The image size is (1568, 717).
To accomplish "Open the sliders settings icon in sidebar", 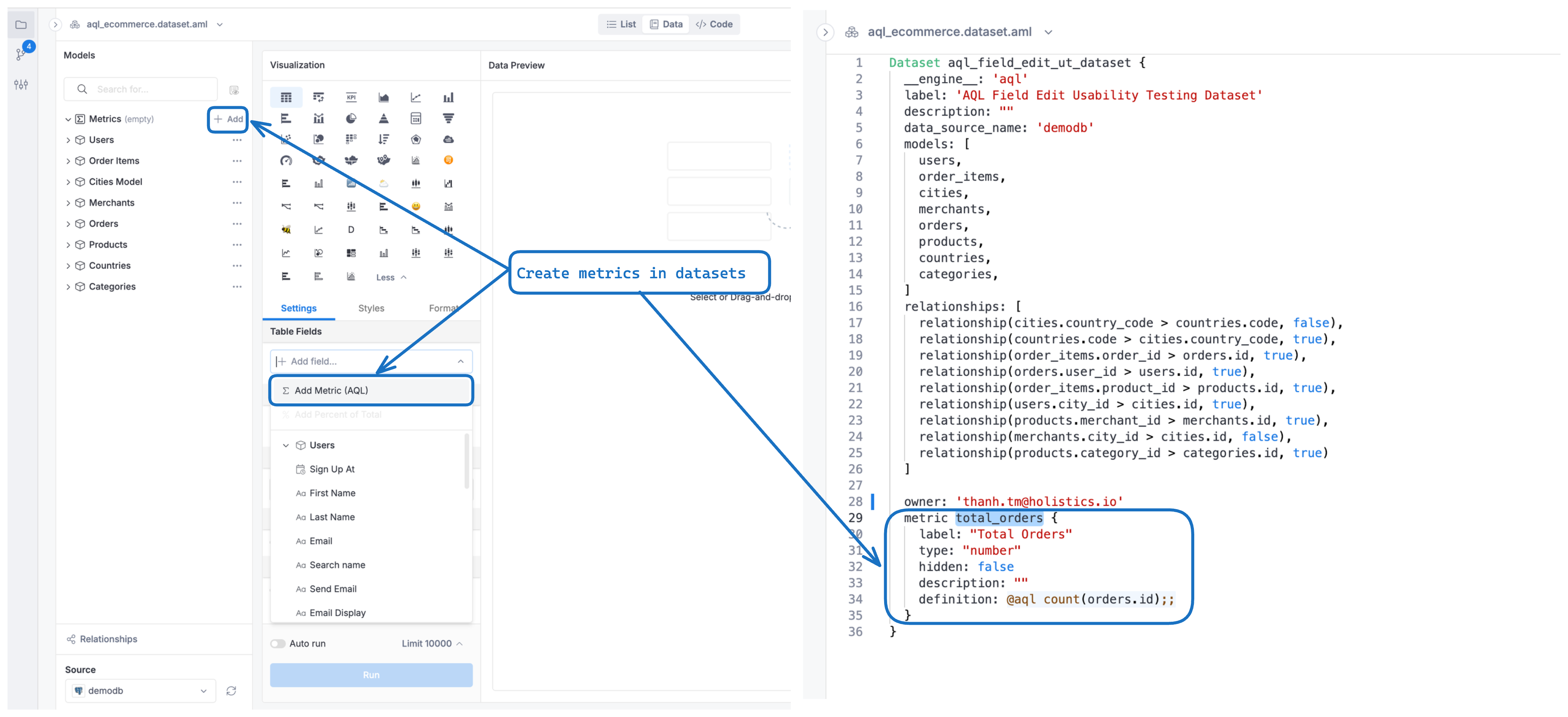I will 21,85.
